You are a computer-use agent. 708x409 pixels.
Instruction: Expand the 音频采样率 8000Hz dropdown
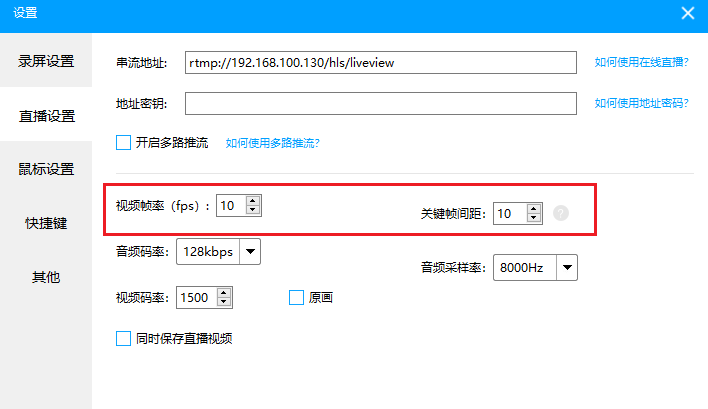567,268
